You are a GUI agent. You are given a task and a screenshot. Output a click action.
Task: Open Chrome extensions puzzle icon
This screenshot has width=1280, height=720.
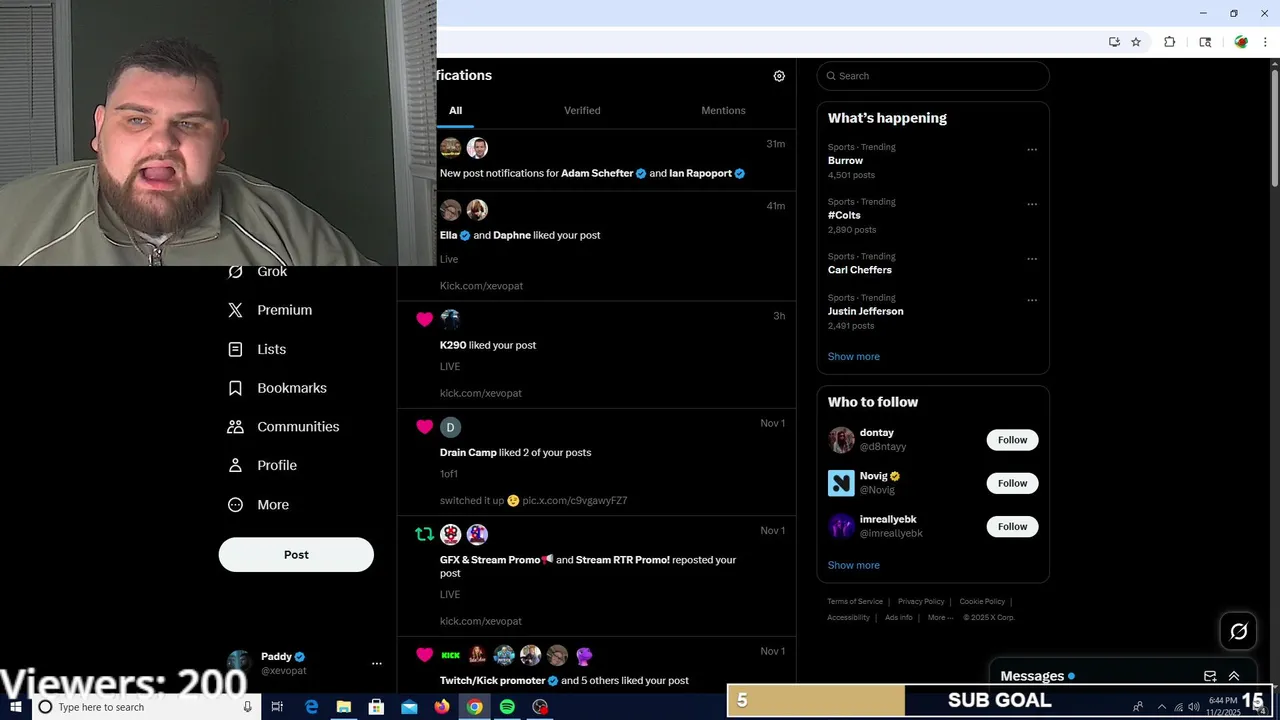(1169, 42)
